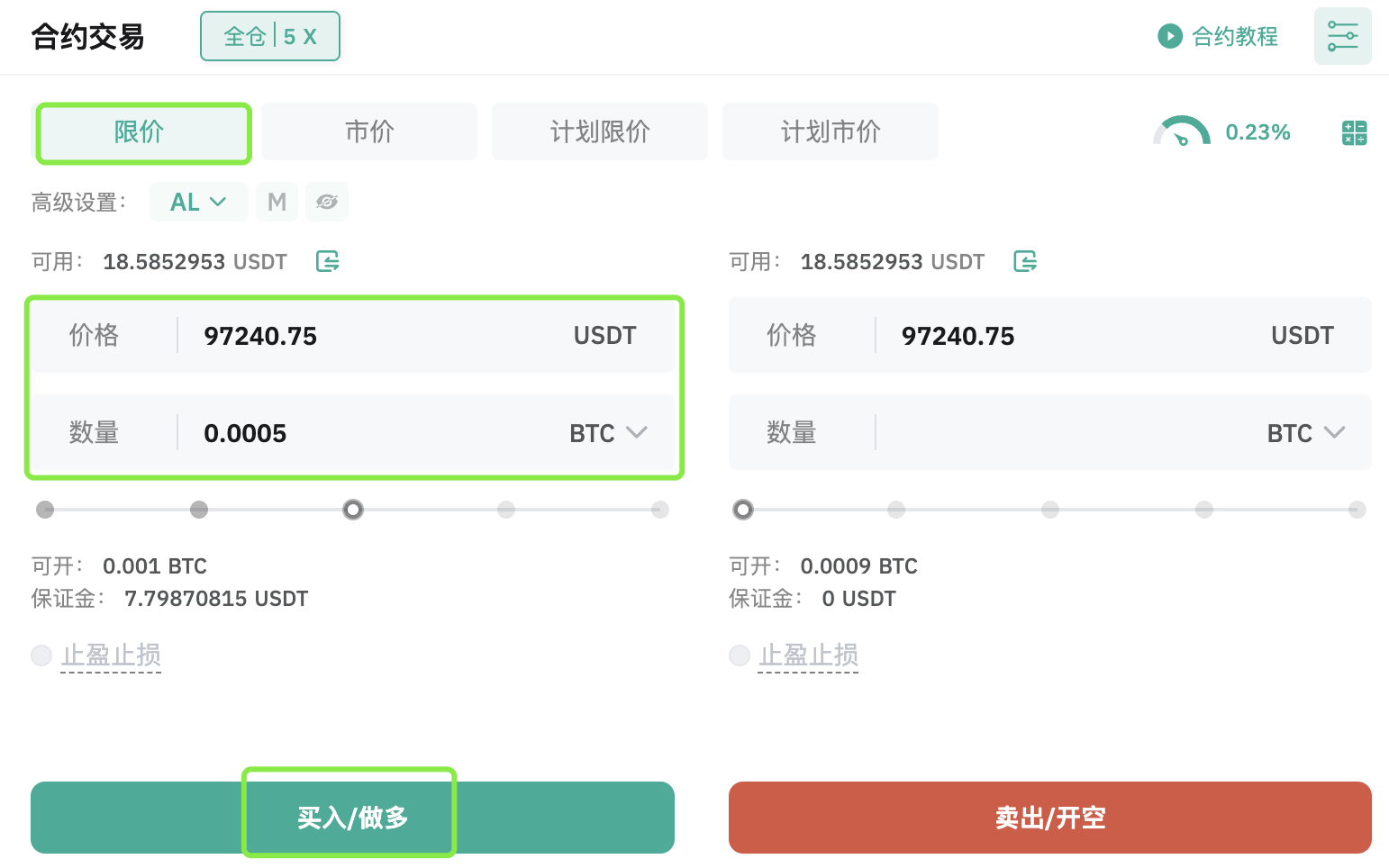This screenshot has width=1389, height=868.
Task: Click the risk rate gauge icon
Action: (x=1181, y=132)
